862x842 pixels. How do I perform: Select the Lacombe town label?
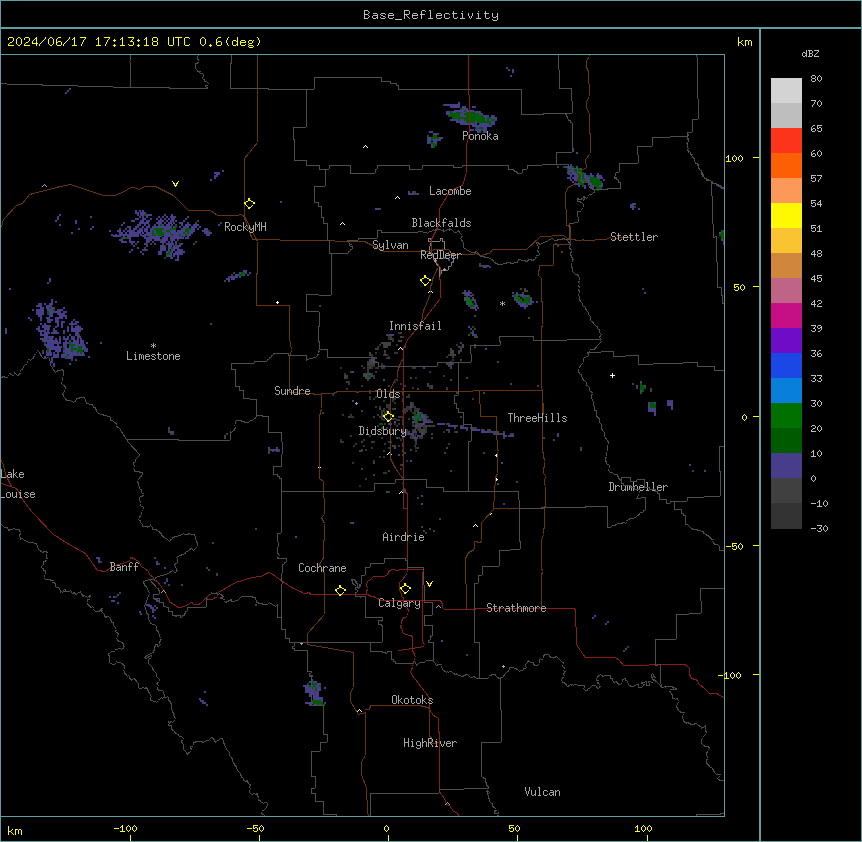tap(450, 191)
